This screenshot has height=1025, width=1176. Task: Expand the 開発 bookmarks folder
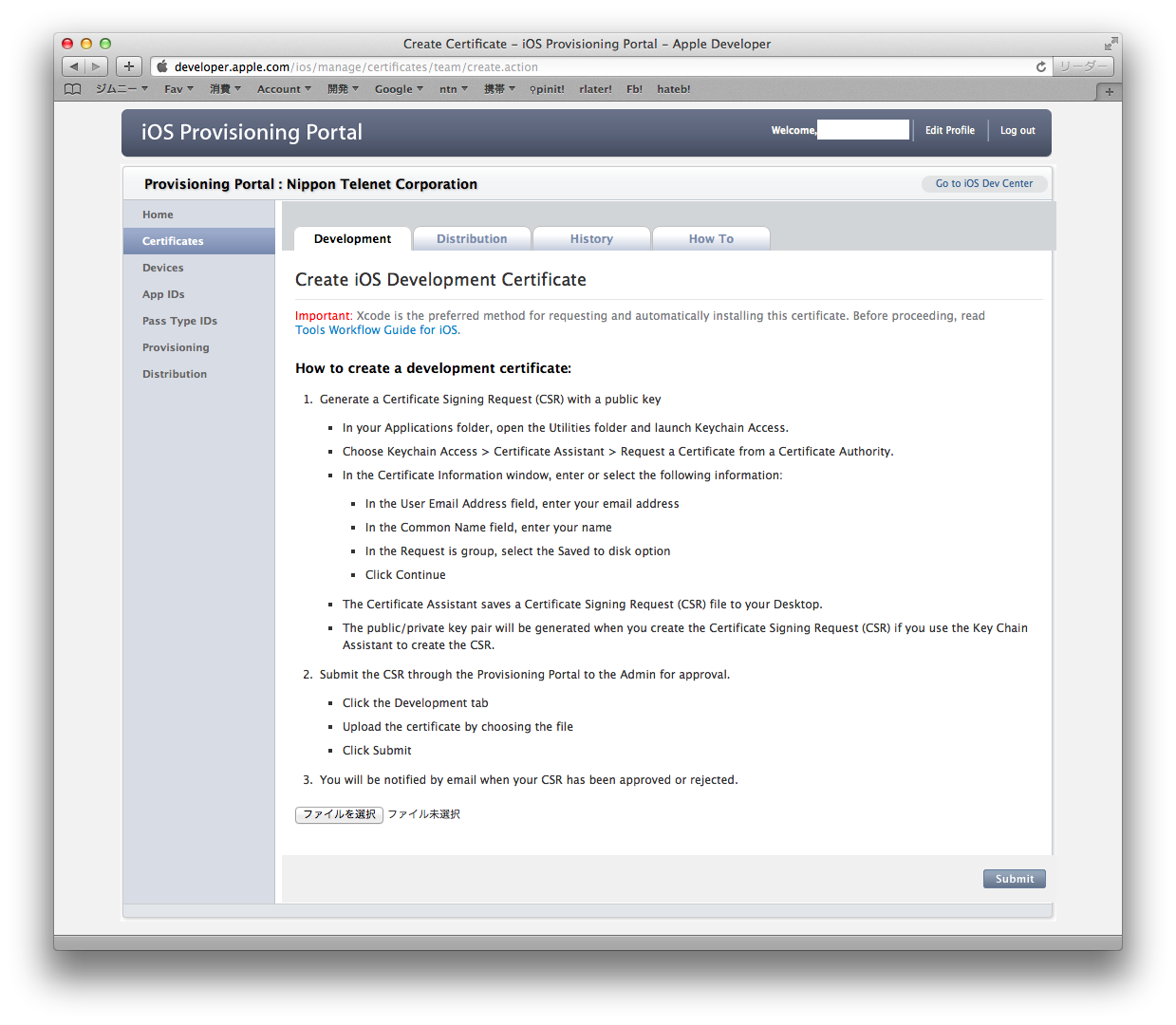[x=343, y=89]
